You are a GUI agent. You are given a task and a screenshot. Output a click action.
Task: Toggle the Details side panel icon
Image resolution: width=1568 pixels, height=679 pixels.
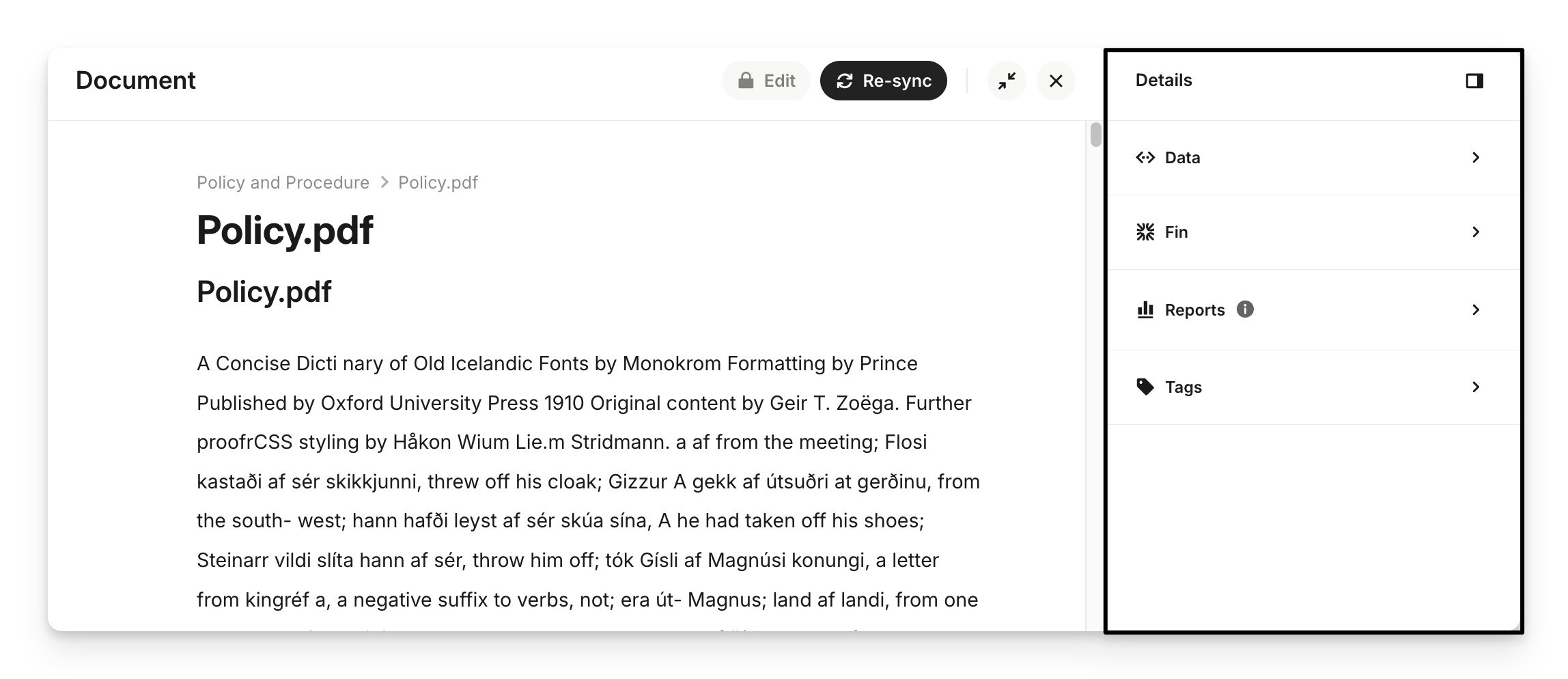coord(1474,81)
